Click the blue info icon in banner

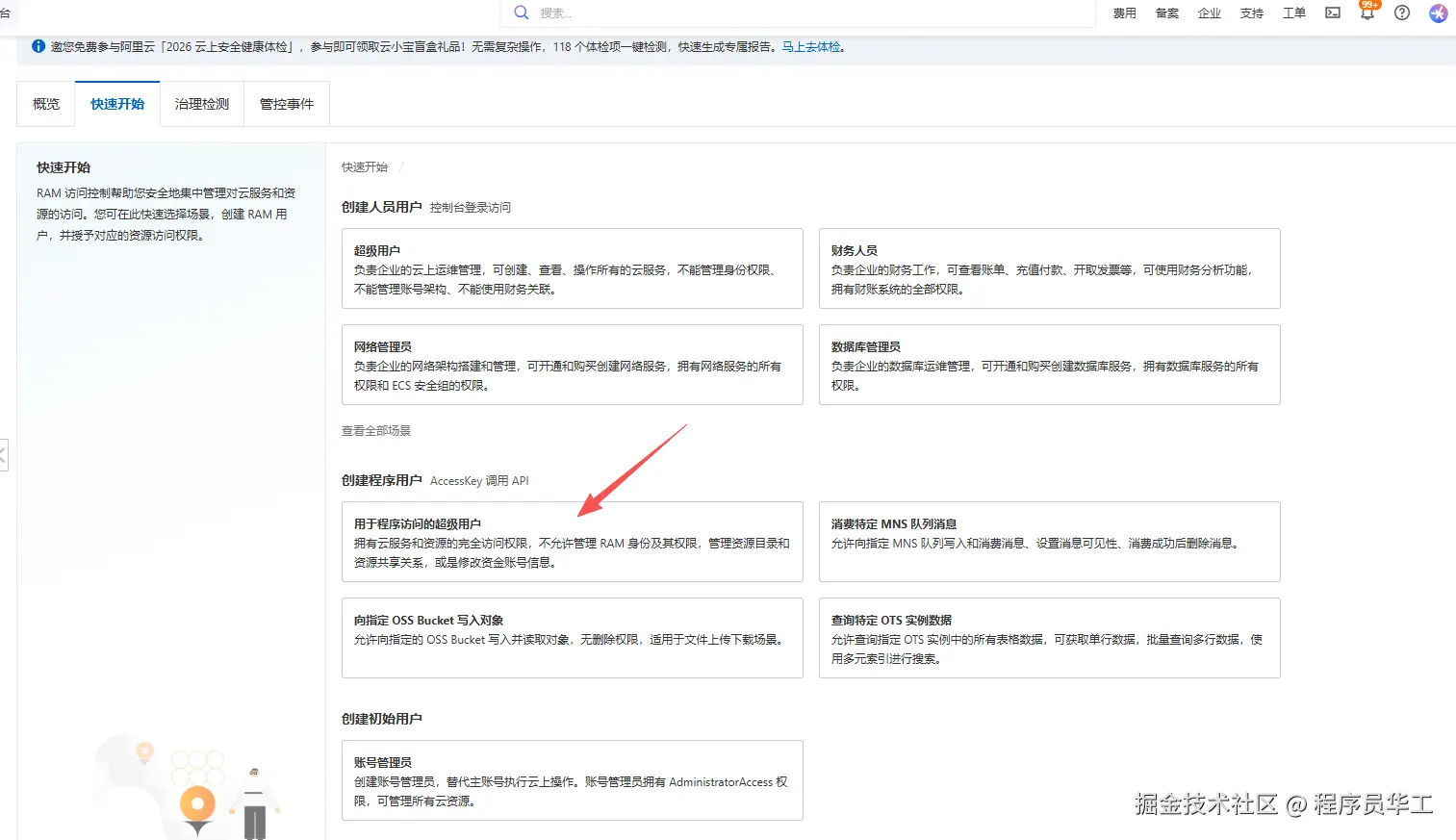38,46
